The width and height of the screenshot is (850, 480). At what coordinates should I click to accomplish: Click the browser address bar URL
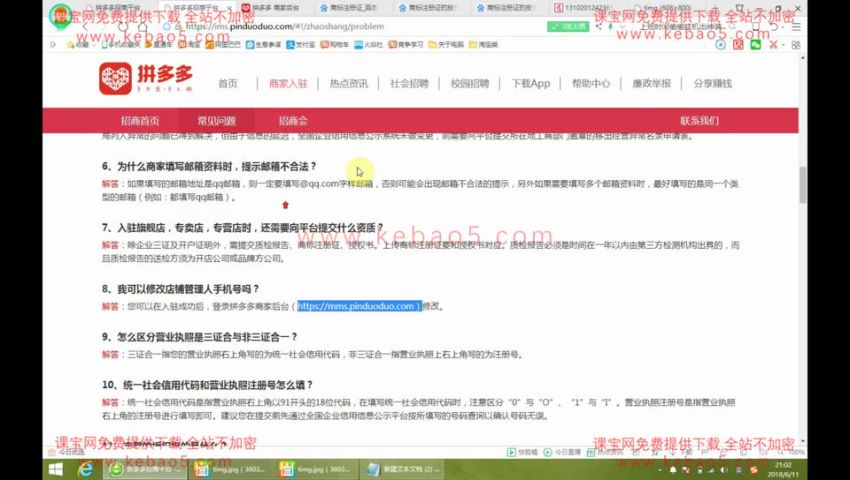pyautogui.click(x=285, y=26)
